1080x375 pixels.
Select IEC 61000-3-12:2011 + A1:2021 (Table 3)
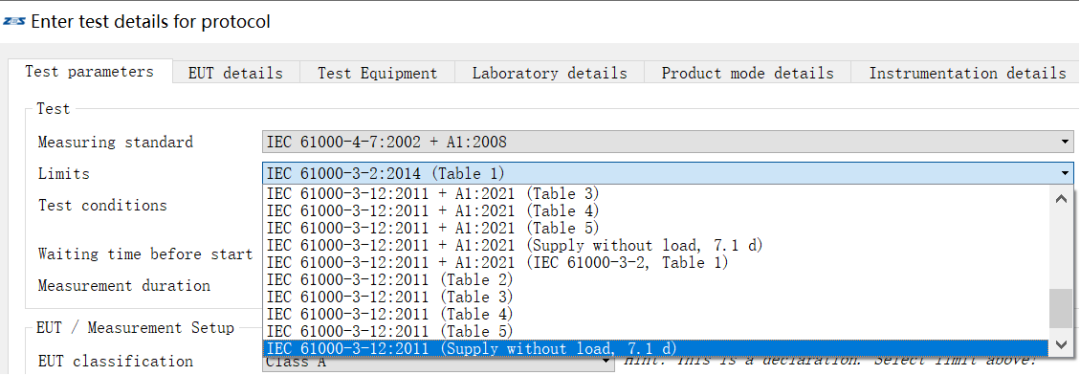(656, 194)
